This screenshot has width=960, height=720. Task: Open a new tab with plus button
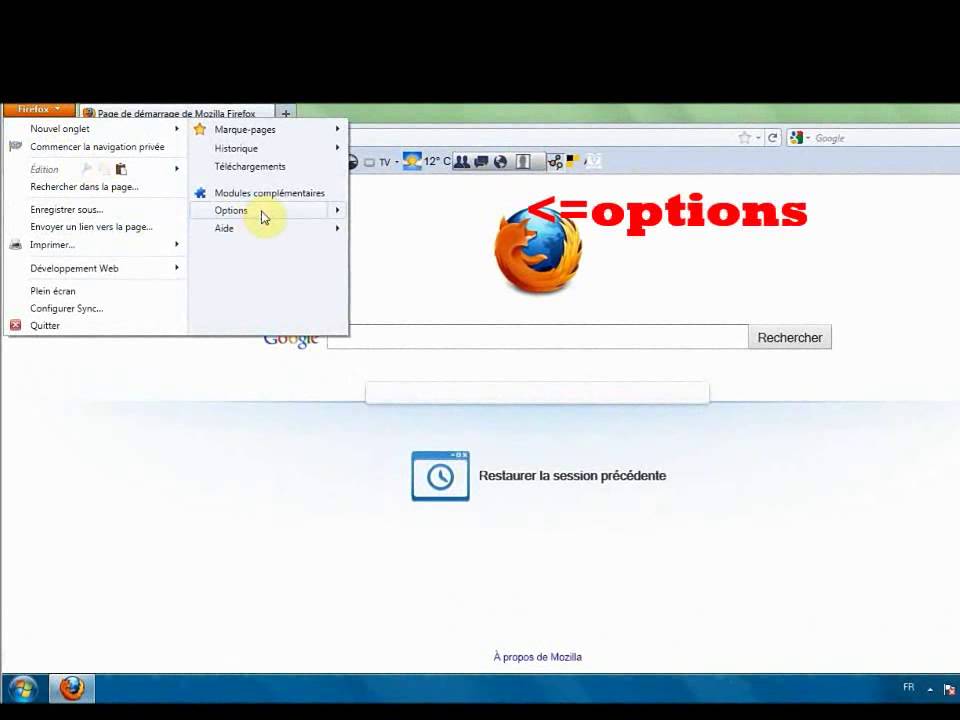click(285, 113)
